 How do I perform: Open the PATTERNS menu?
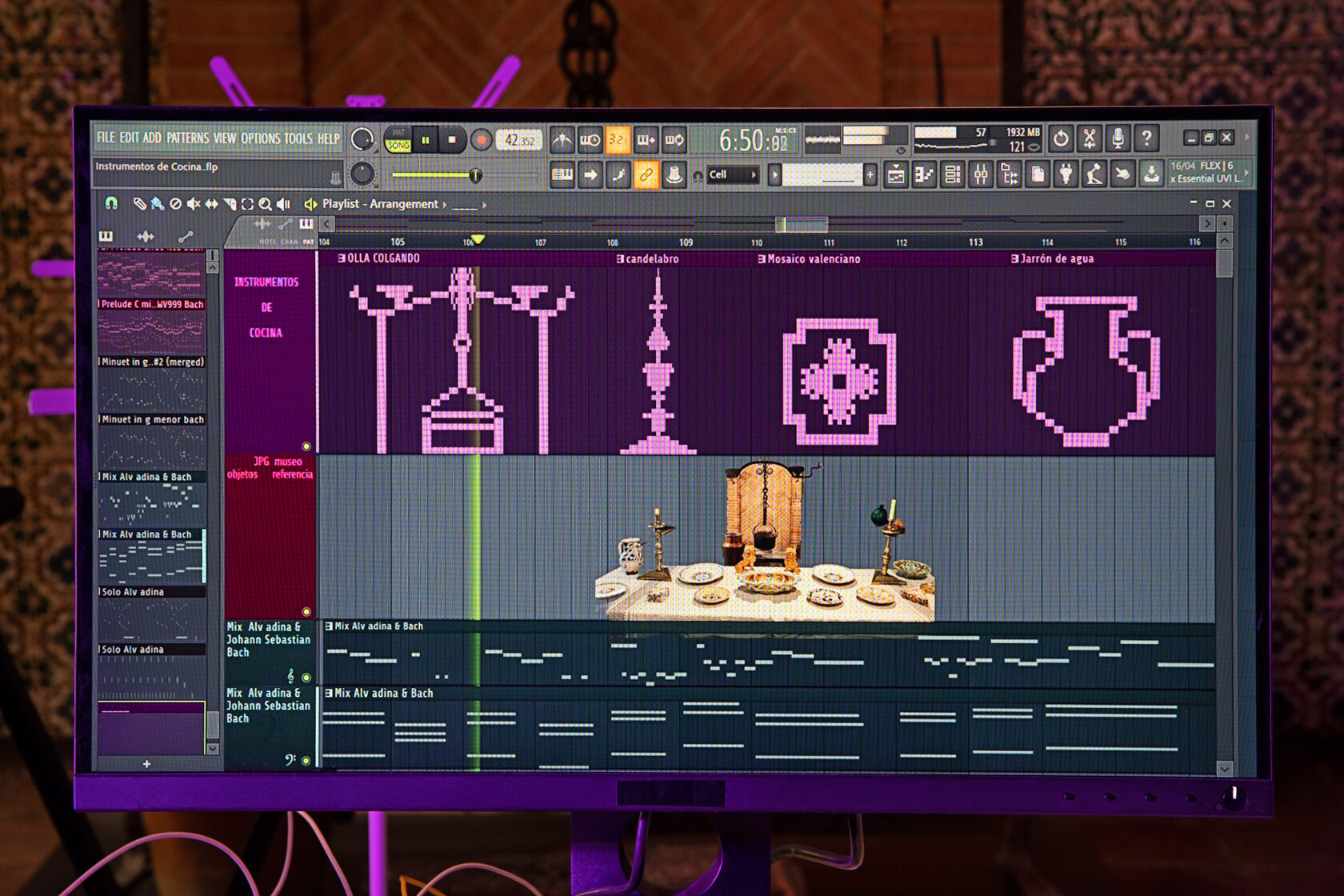(x=187, y=138)
